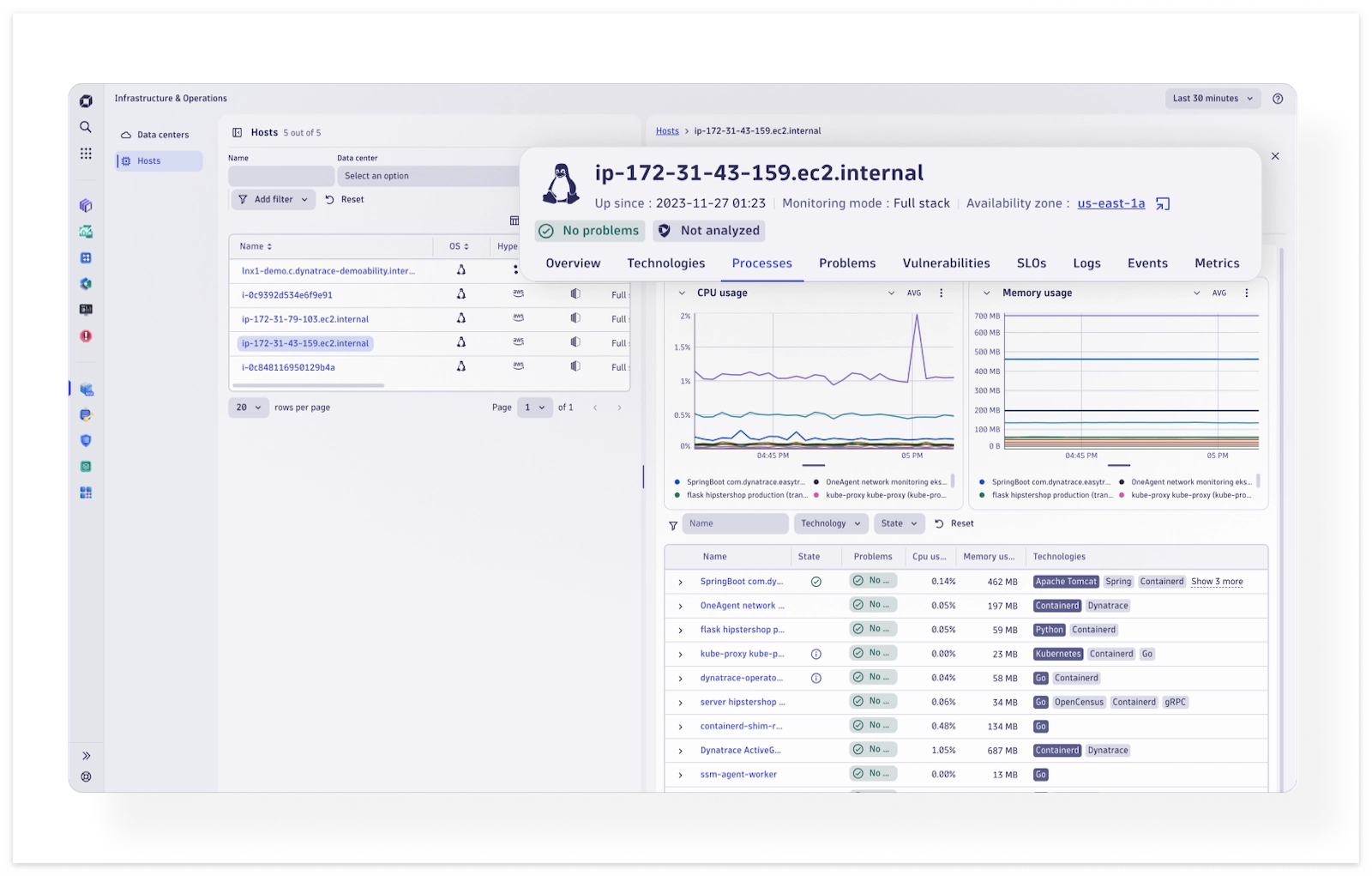The height and width of the screenshot is (876, 1372).
Task: Click the hosts Name filter input
Action: click(281, 176)
